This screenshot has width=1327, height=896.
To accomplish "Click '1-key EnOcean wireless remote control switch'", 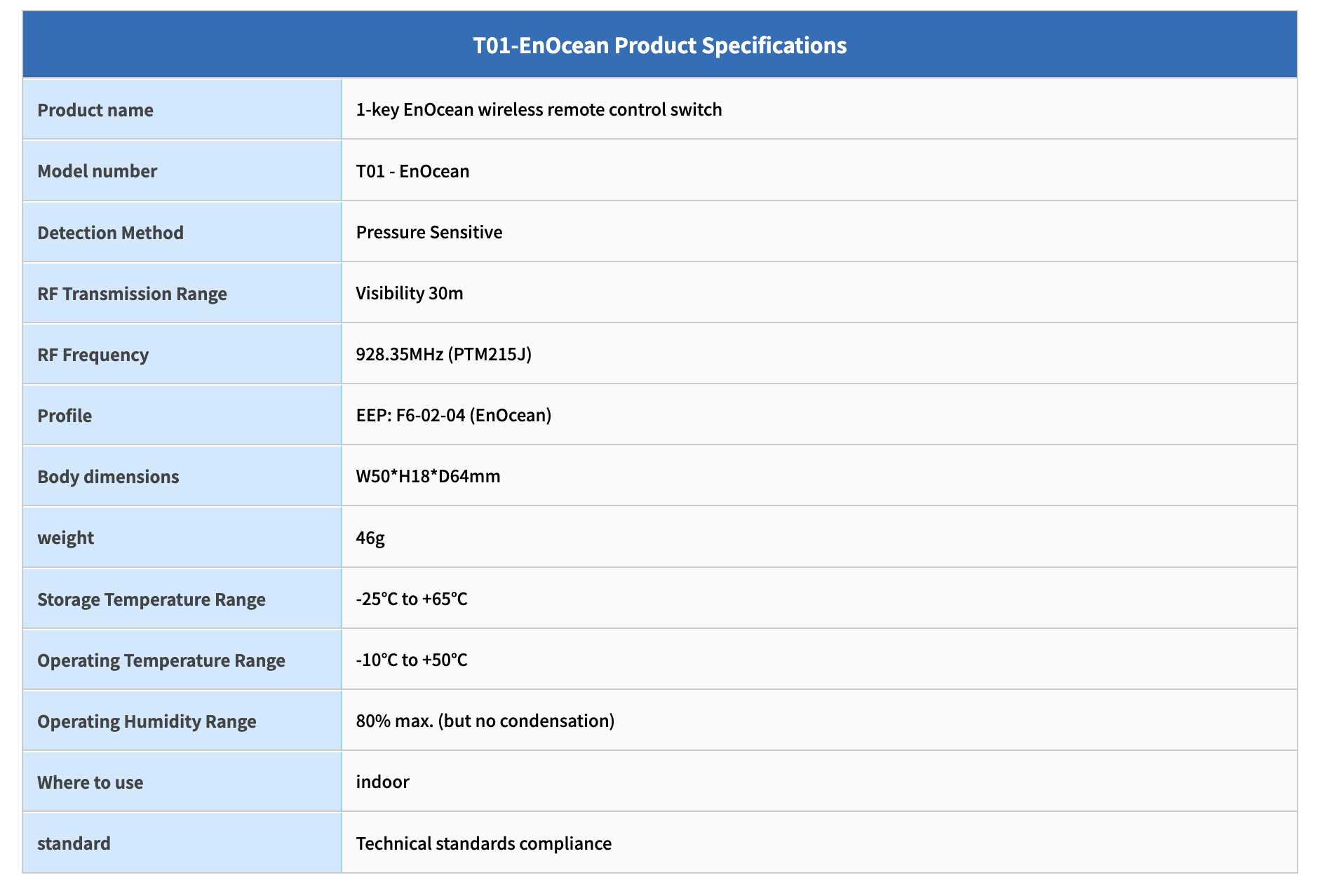I will click(x=539, y=109).
